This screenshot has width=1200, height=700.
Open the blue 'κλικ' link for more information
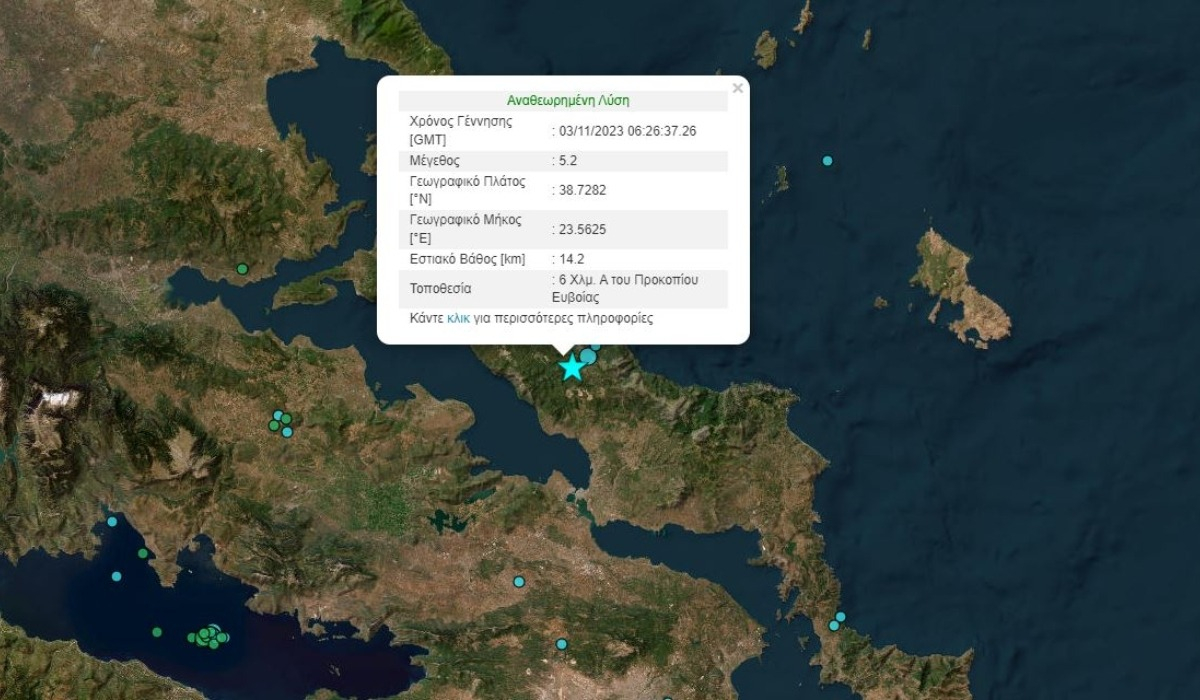coord(458,318)
